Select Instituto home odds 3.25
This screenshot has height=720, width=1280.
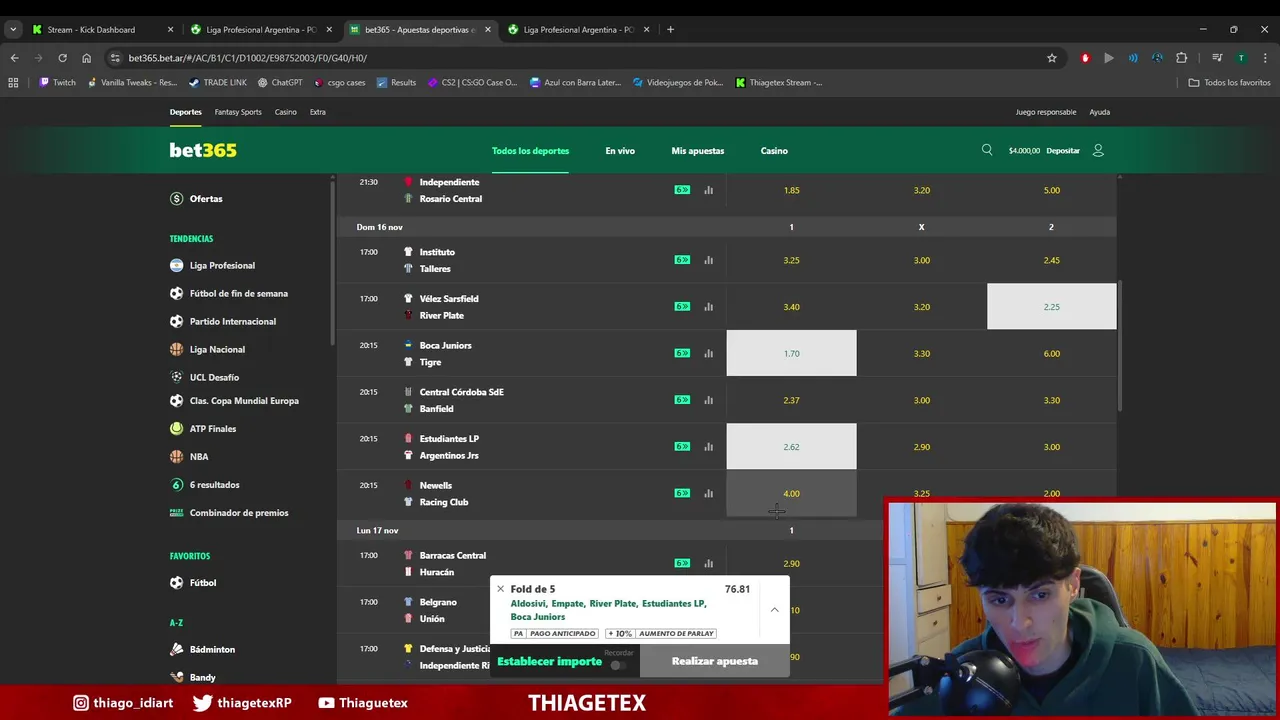tap(791, 260)
